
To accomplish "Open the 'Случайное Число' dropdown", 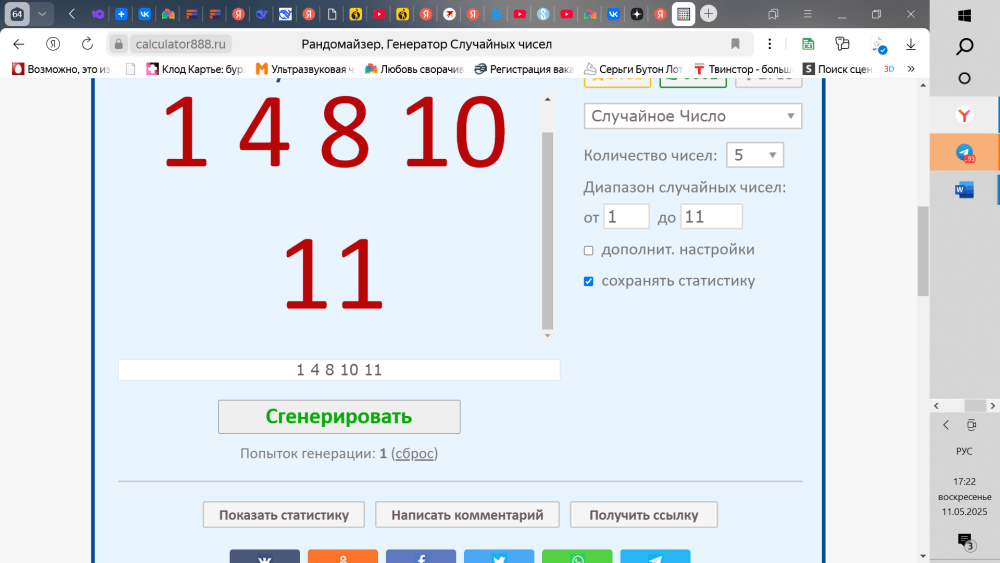I will 692,116.
